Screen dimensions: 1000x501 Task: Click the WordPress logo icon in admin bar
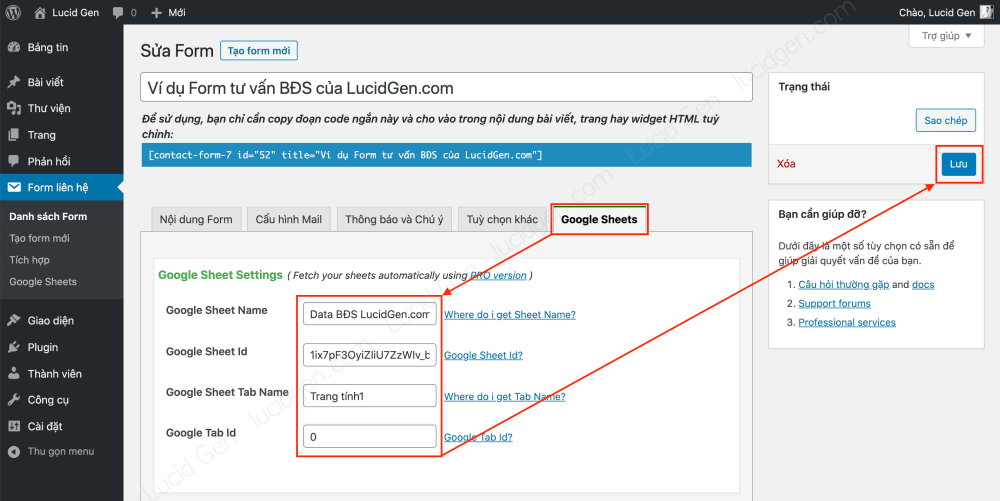[x=13, y=13]
